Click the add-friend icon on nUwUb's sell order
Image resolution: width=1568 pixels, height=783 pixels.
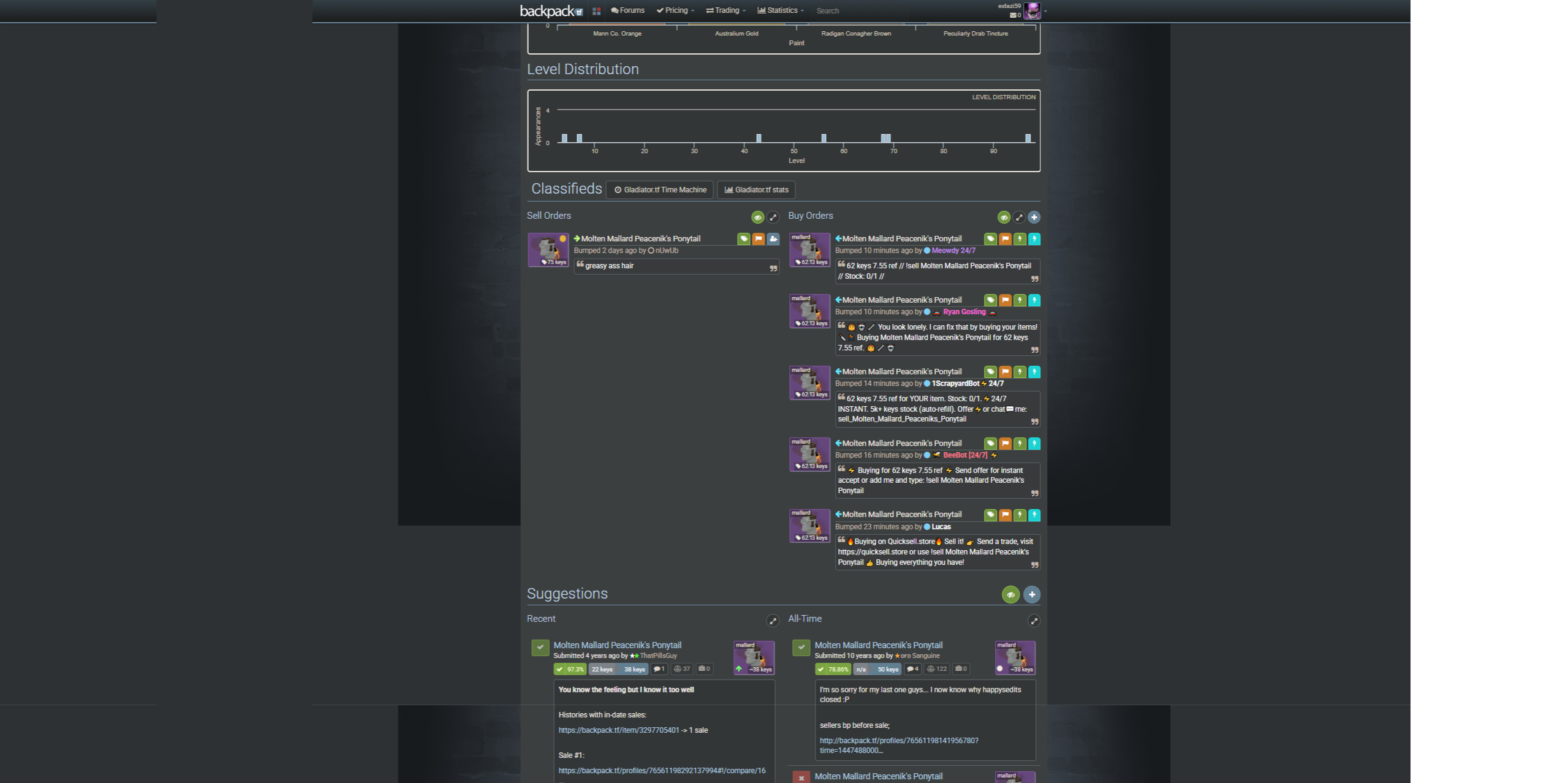[773, 239]
